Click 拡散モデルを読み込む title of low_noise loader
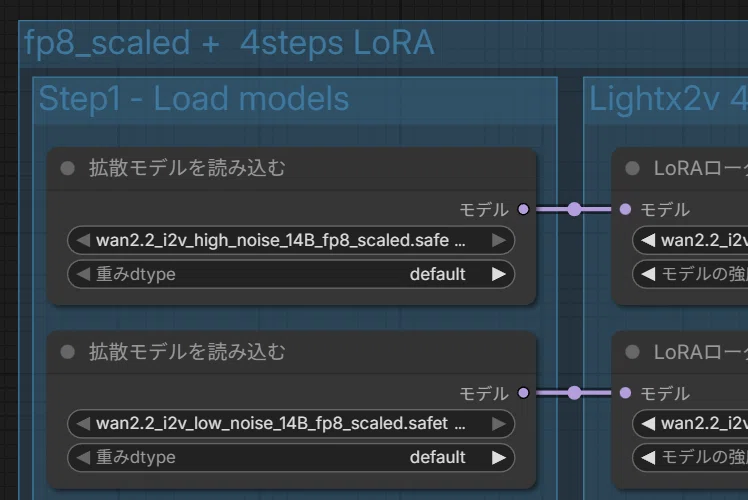The image size is (748, 500). (x=187, y=352)
